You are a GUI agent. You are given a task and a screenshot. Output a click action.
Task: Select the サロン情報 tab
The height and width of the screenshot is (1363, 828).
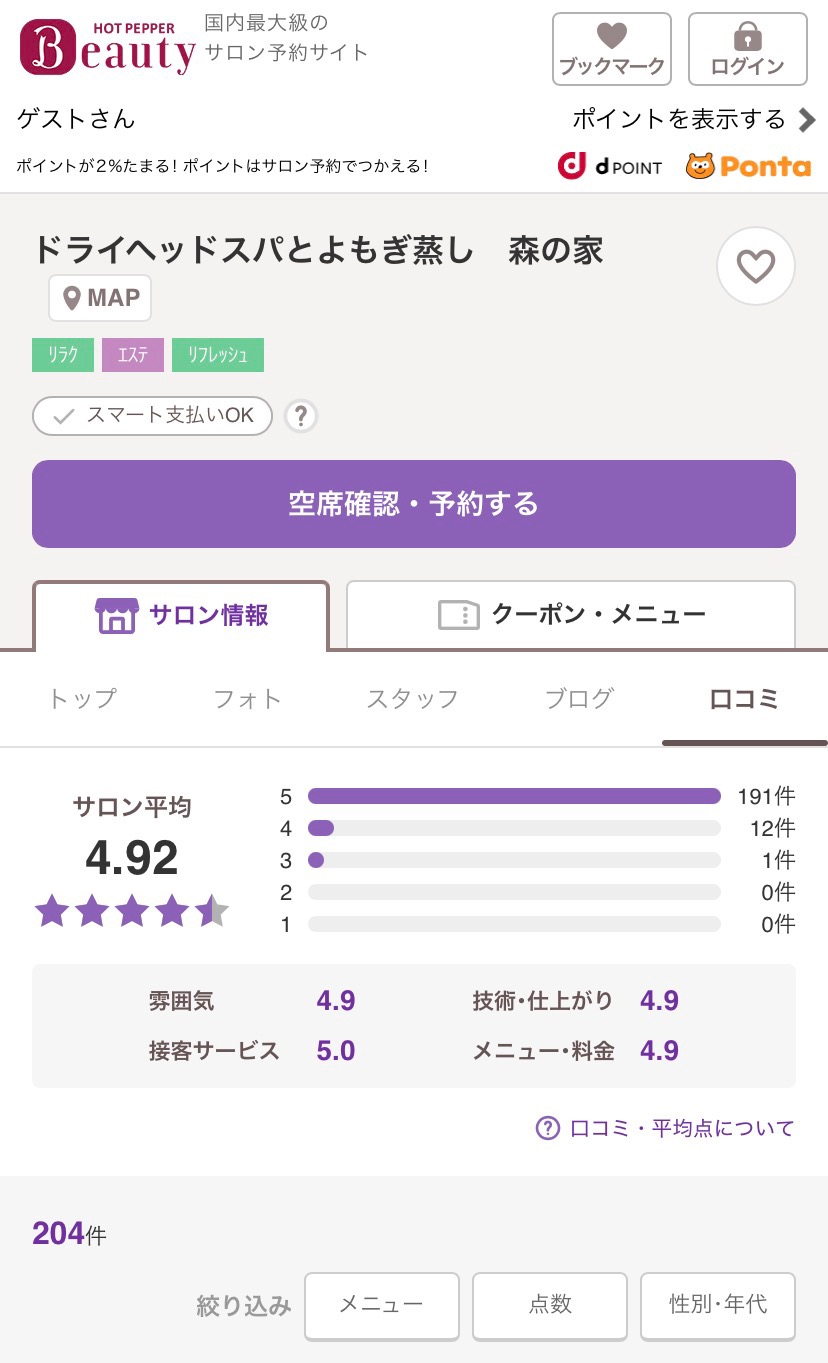pyautogui.click(x=181, y=615)
